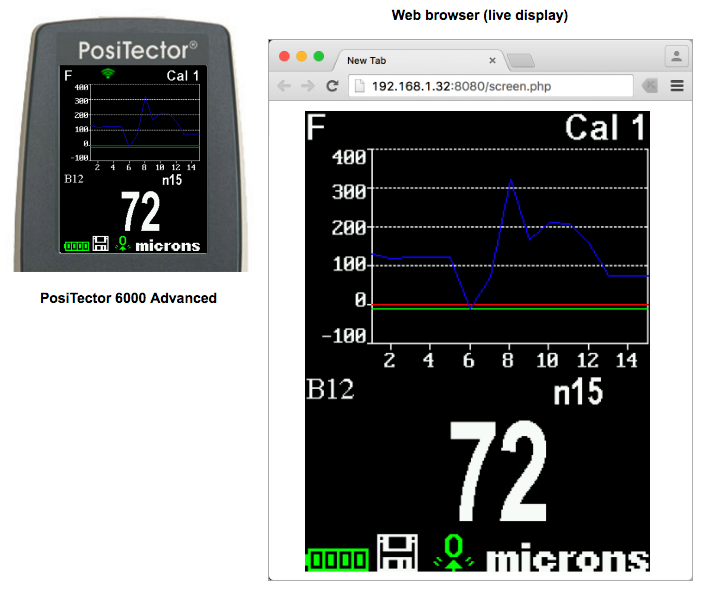703x596 pixels.
Task: Click green WiFi icon on PosiTector device
Action: pos(108,73)
